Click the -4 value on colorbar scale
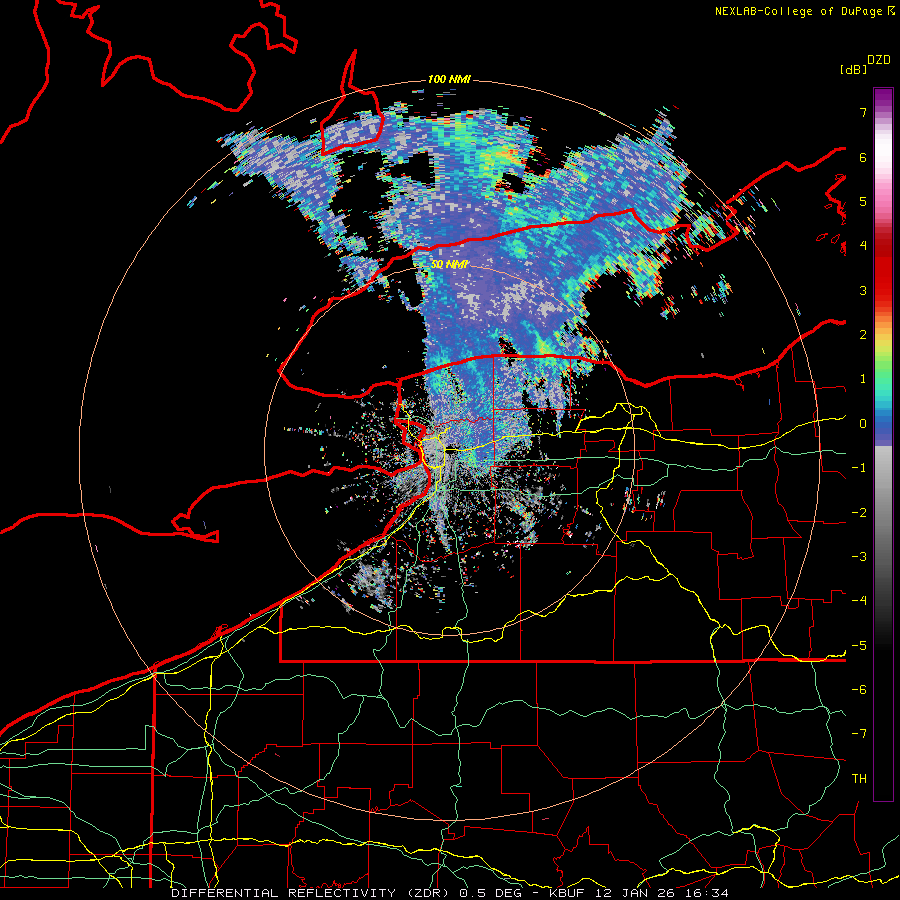Image resolution: width=900 pixels, height=900 pixels. coord(859,601)
